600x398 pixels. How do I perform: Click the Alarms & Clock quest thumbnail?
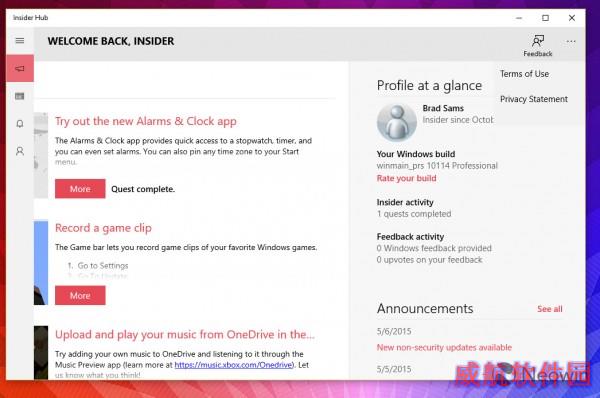41,155
